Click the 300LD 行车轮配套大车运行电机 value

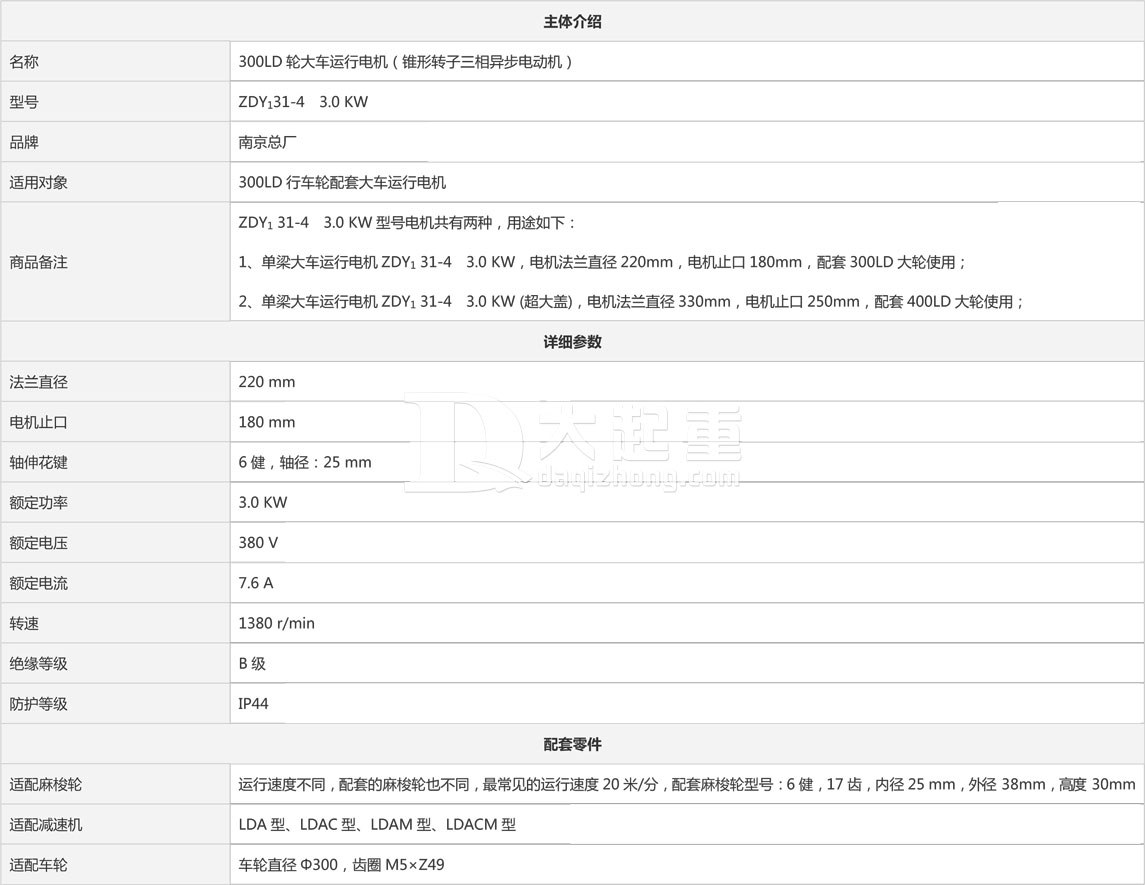click(x=342, y=182)
